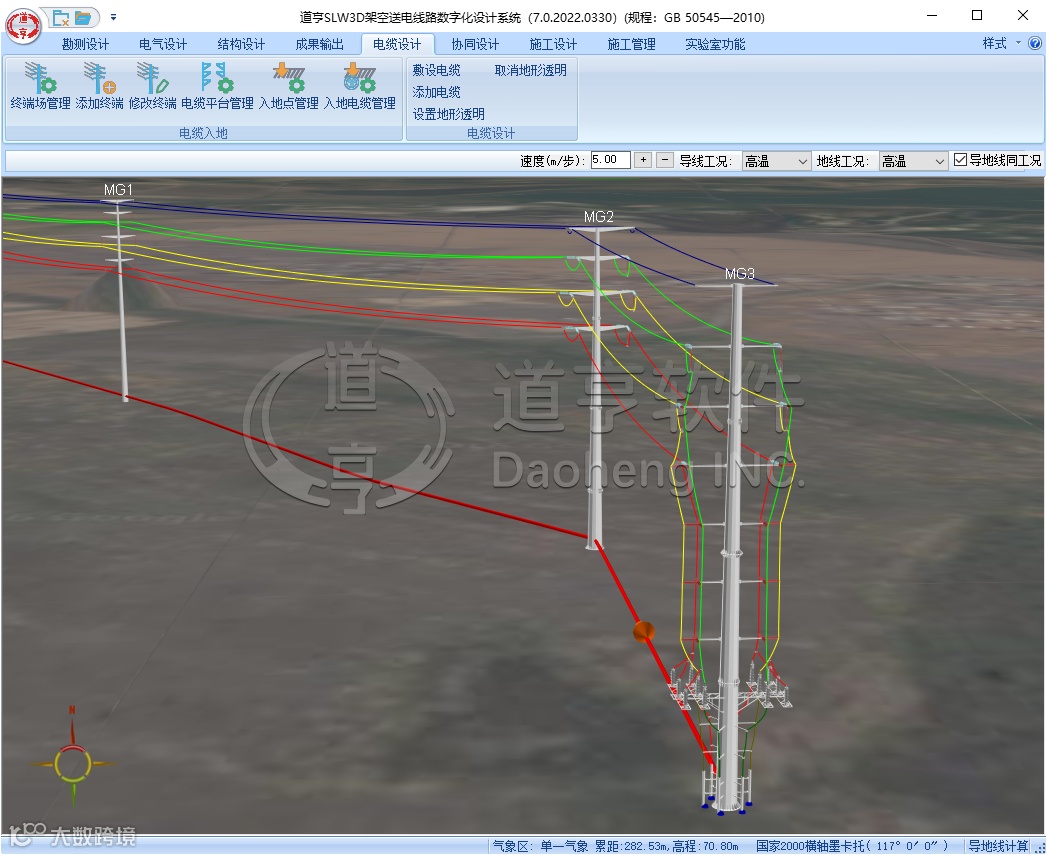This screenshot has width=1047, height=855.
Task: Click the 电缆入地 ribbon group label
Action: pos(204,133)
